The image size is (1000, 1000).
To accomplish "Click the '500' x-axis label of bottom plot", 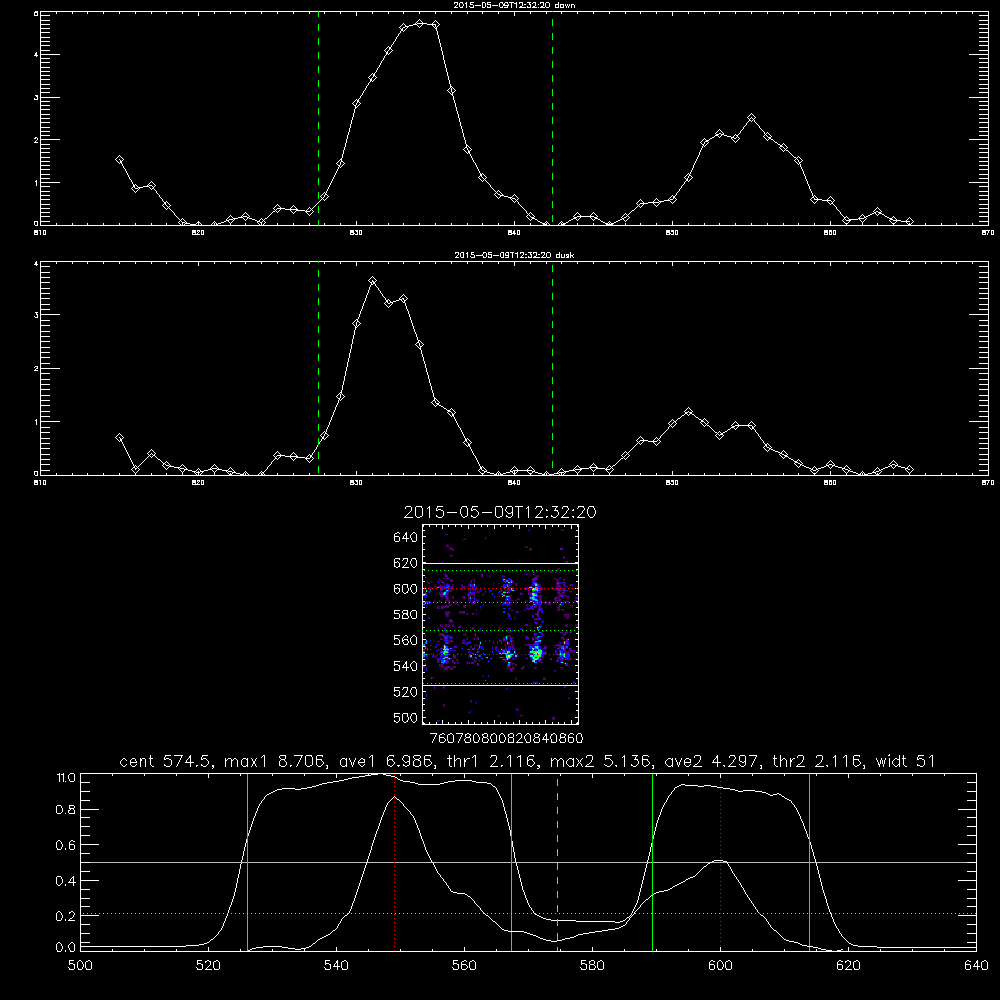I will [80, 966].
